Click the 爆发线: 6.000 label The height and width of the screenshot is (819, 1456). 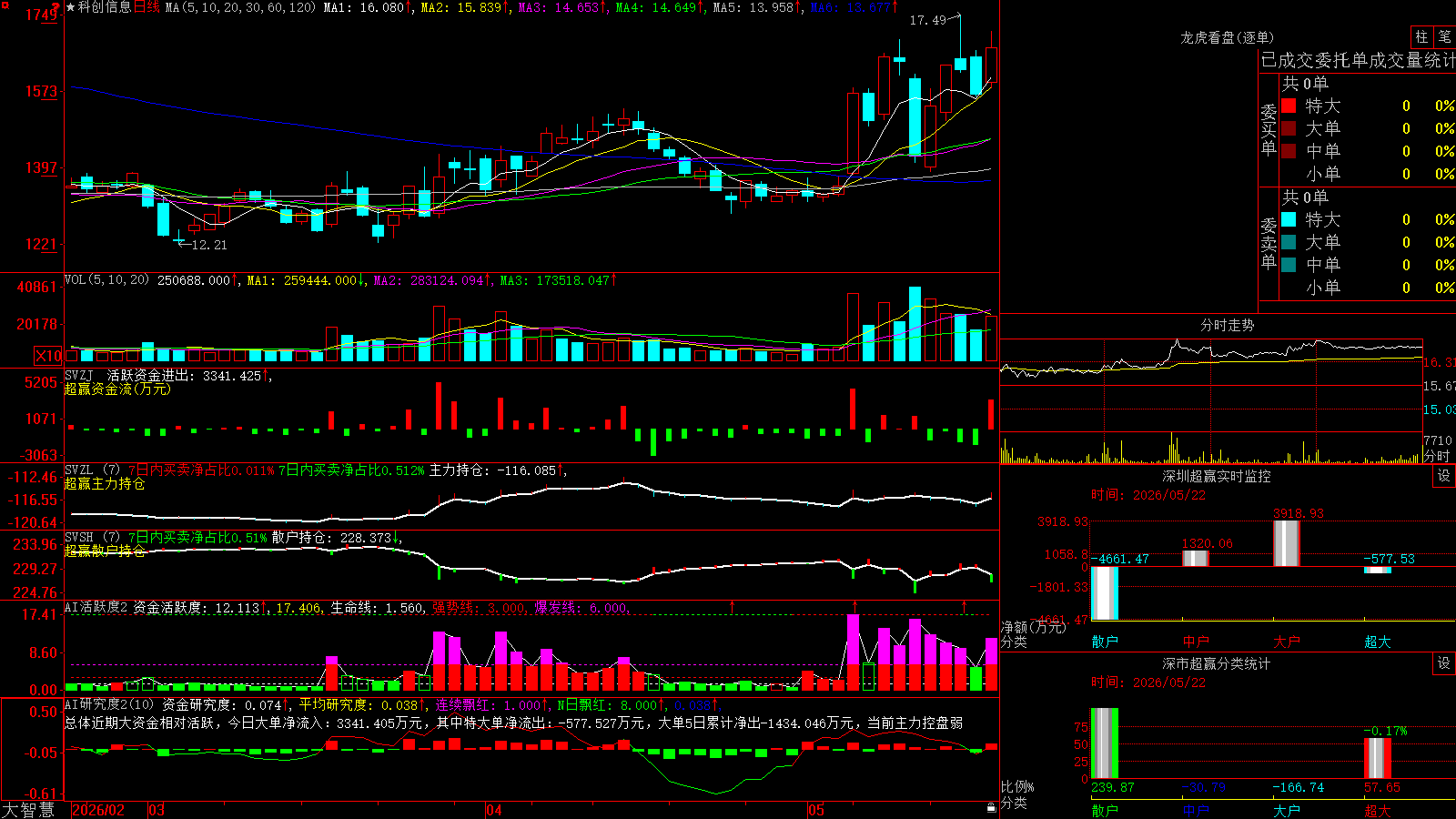[580, 607]
